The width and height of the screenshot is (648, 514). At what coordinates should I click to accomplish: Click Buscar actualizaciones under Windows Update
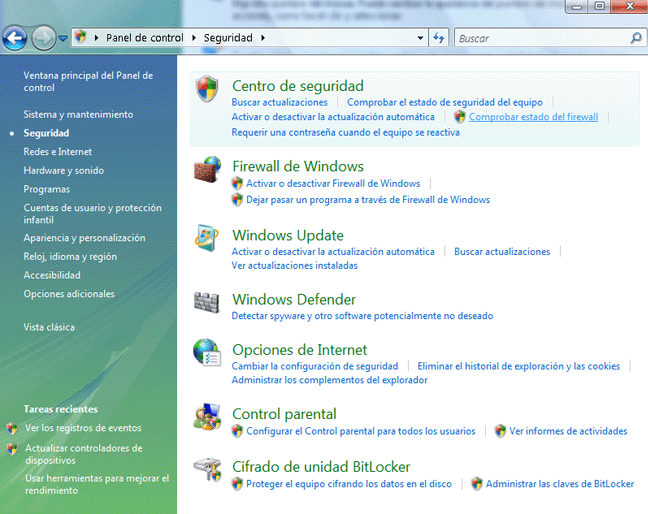coord(502,252)
